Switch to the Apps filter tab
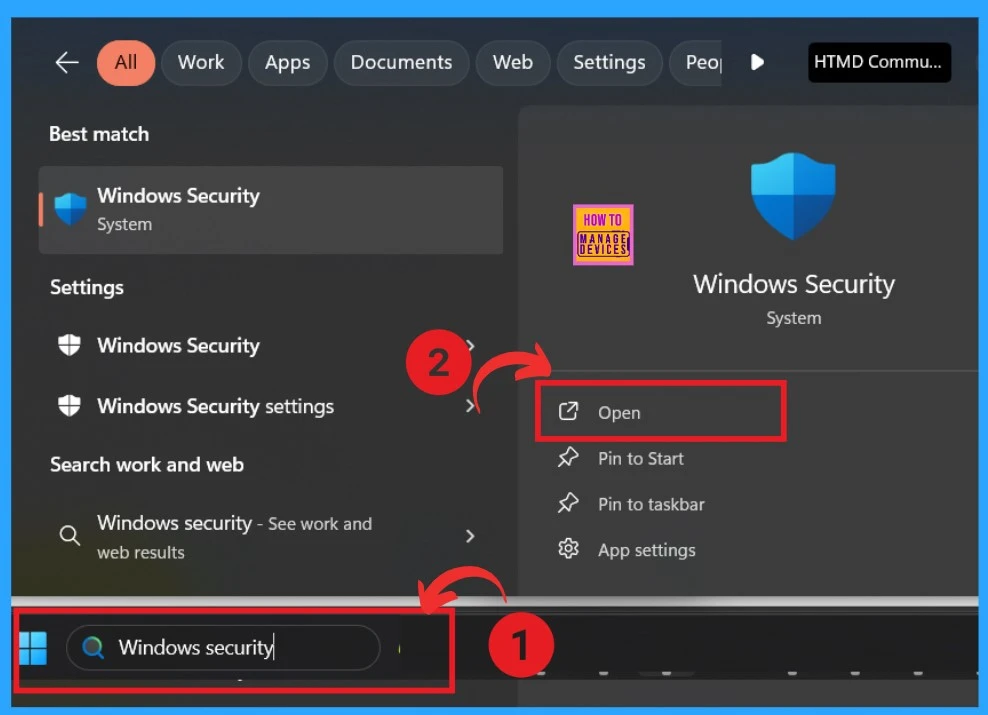The image size is (988, 715). pos(287,62)
